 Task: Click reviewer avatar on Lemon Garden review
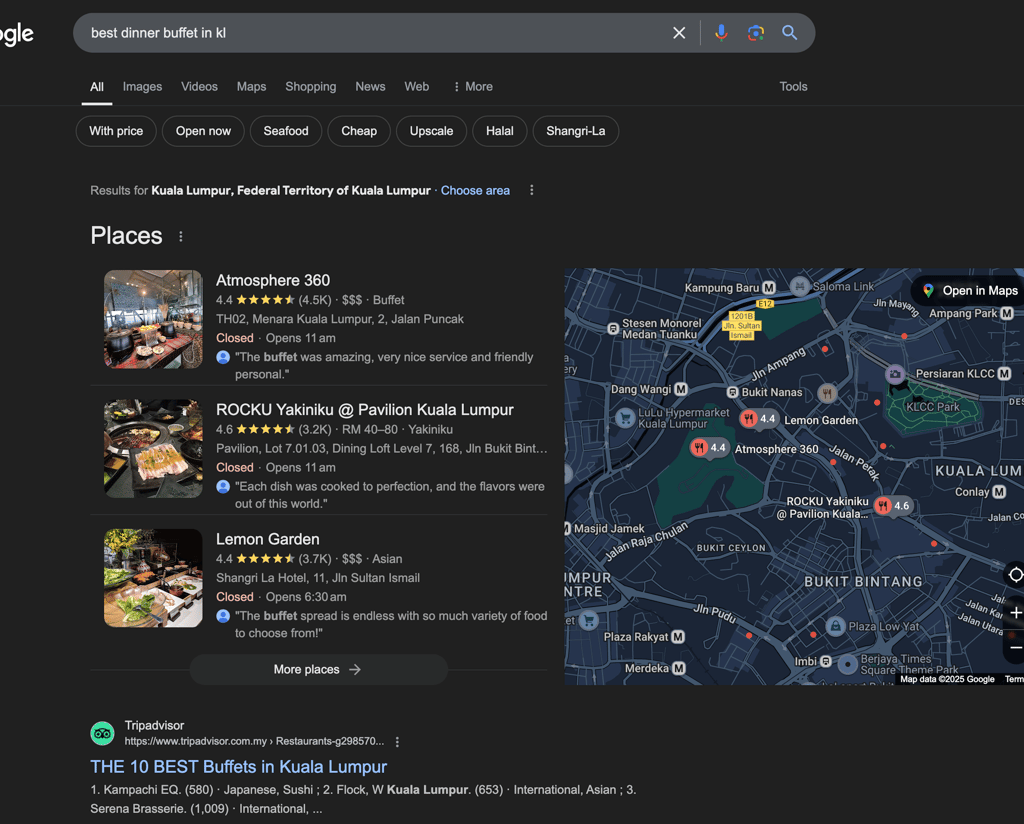click(x=223, y=616)
